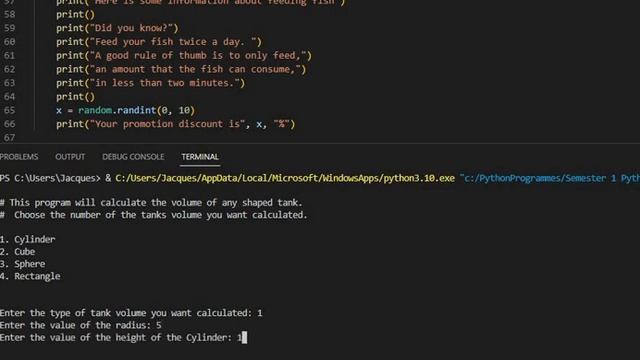Image resolution: width=640 pixels, height=360 pixels.
Task: Click line number 67 in the gutter
Action: click(x=9, y=138)
